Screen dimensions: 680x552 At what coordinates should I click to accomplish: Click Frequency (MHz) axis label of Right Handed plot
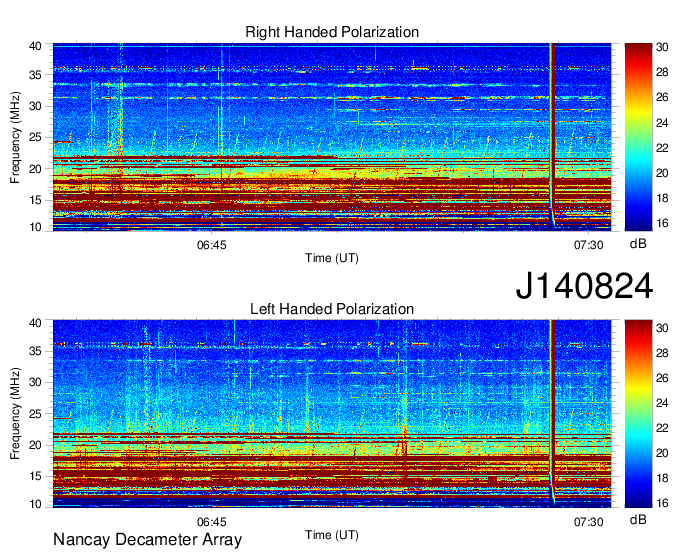[15, 137]
